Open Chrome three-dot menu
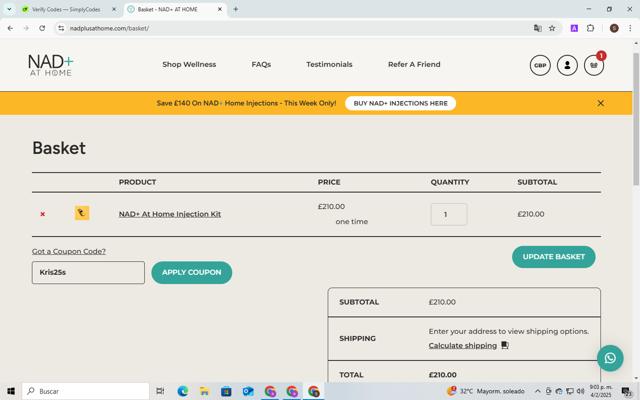Viewport: 640px width, 400px height. 630,28
